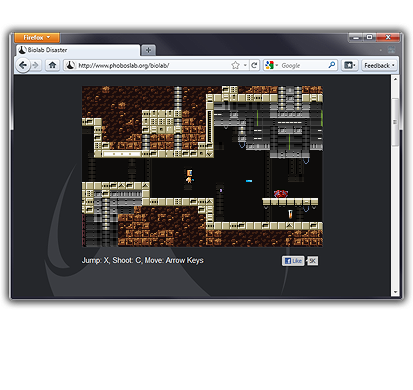Reload the page with the refresh icon

coord(254,65)
